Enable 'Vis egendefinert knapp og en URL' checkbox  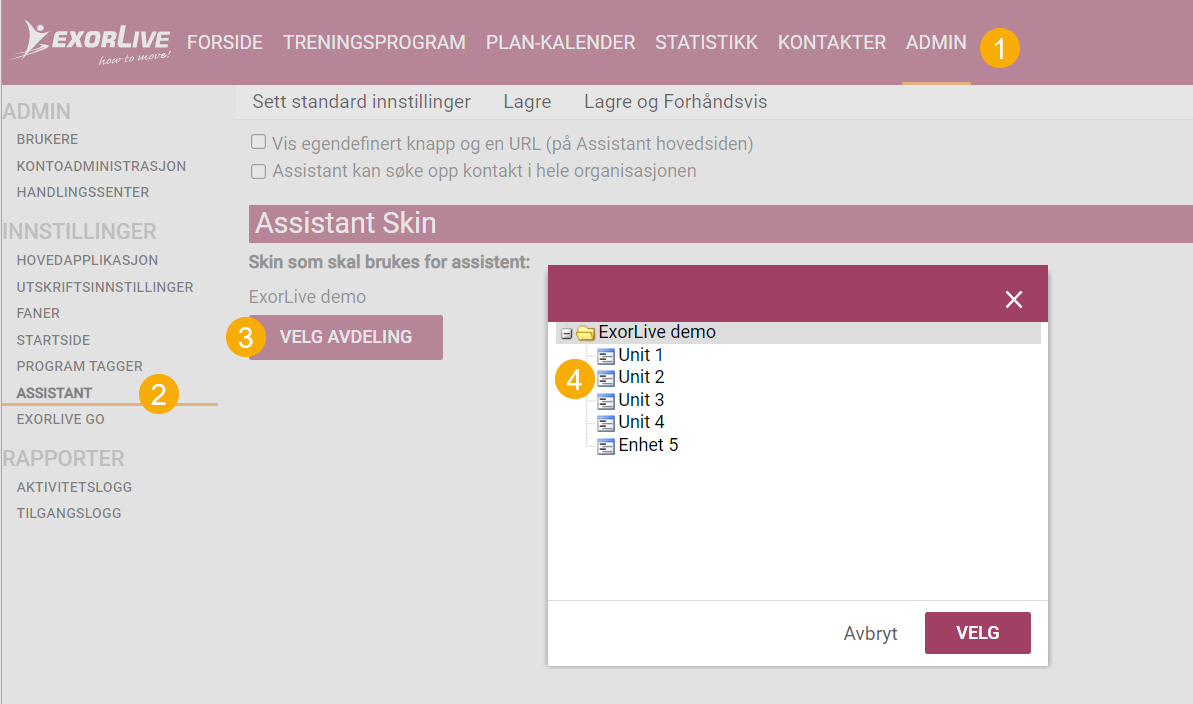pos(259,142)
